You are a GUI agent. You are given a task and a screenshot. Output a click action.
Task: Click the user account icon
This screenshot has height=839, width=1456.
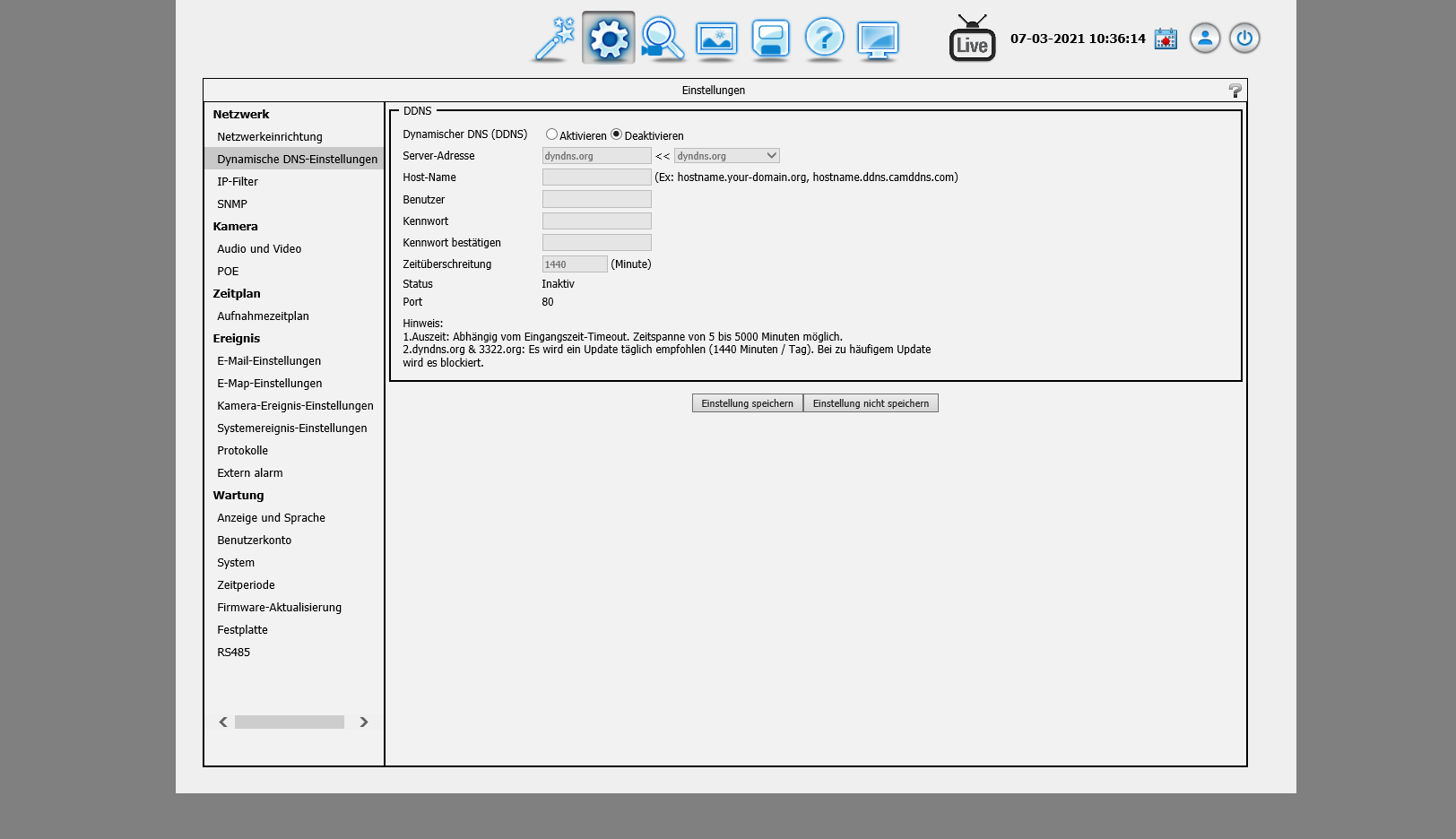click(1205, 39)
